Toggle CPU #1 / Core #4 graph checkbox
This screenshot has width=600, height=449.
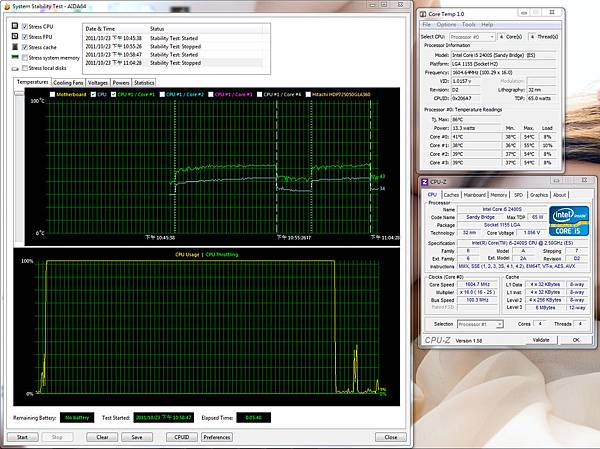(259, 94)
